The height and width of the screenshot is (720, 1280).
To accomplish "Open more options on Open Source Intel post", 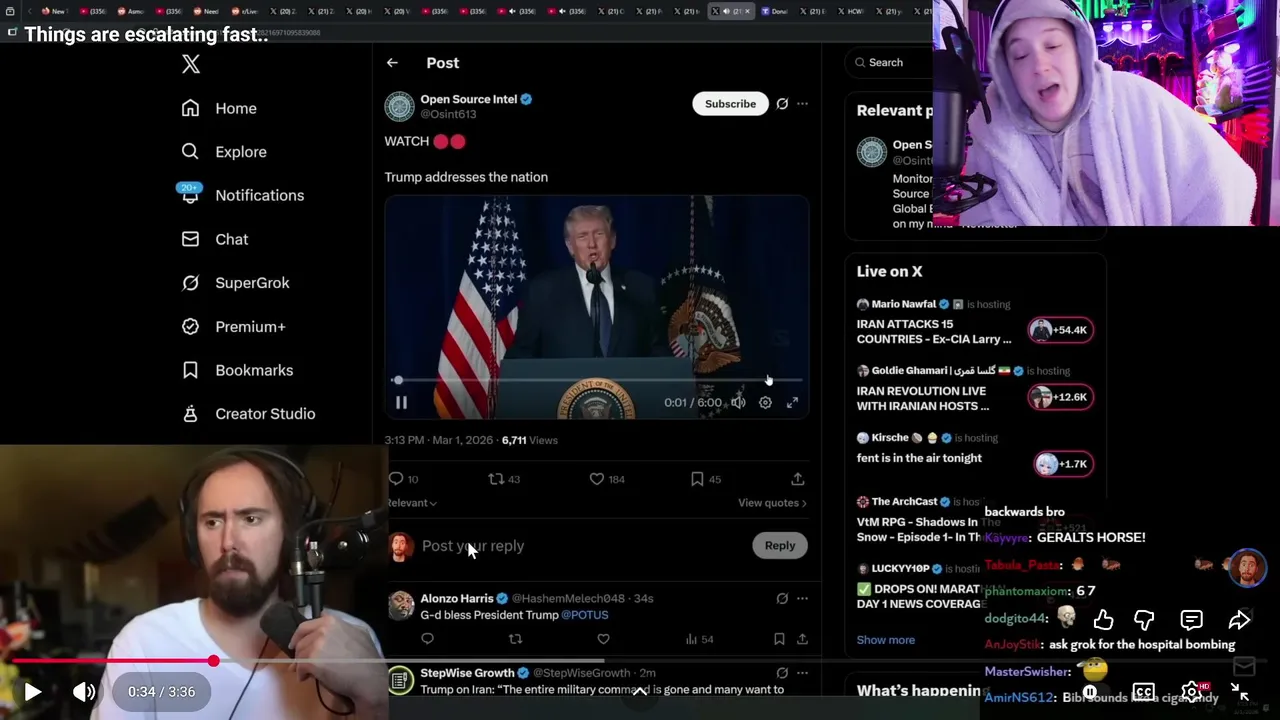I will coord(802,104).
